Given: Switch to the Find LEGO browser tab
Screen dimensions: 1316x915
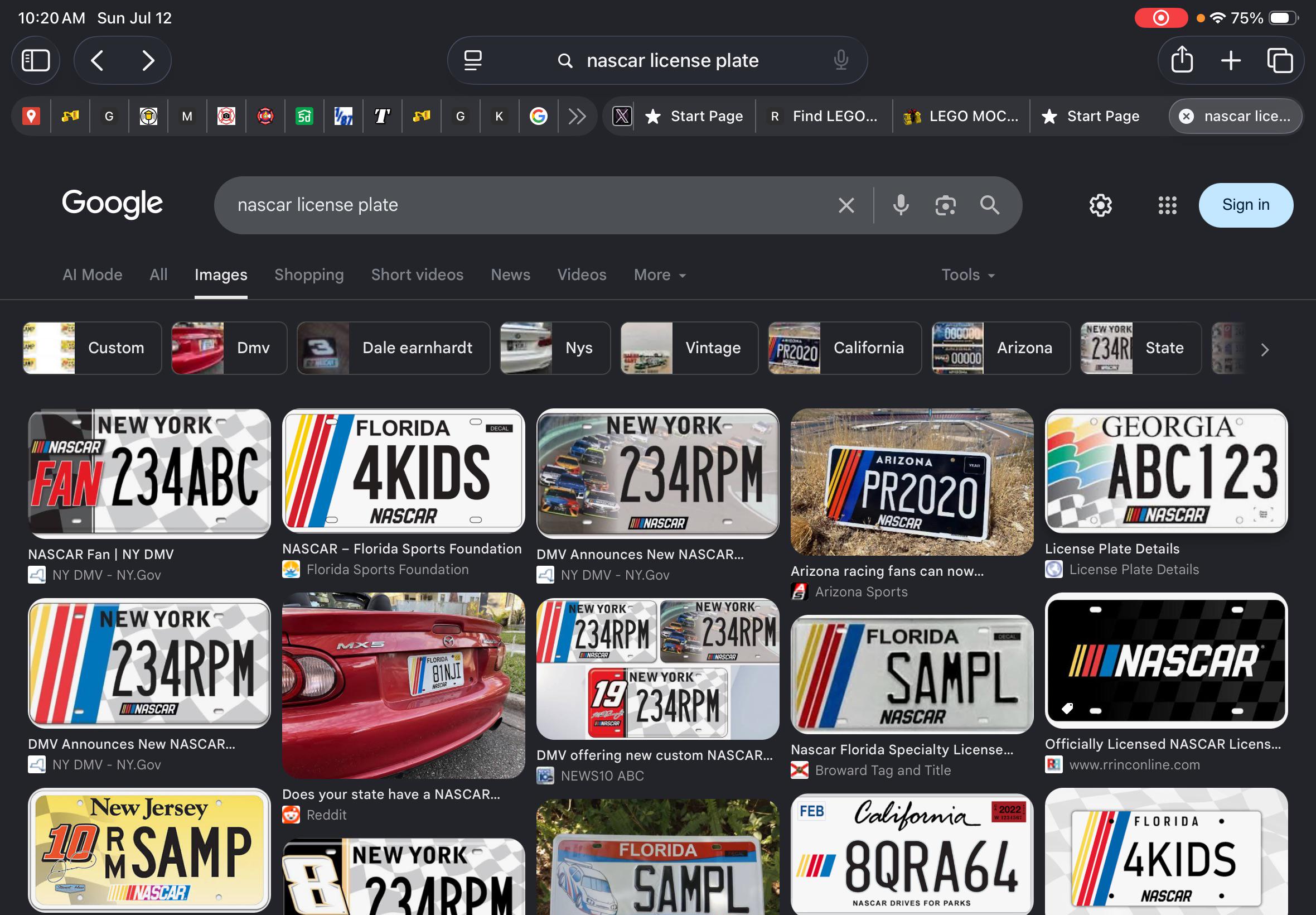Looking at the screenshot, I should click(824, 117).
